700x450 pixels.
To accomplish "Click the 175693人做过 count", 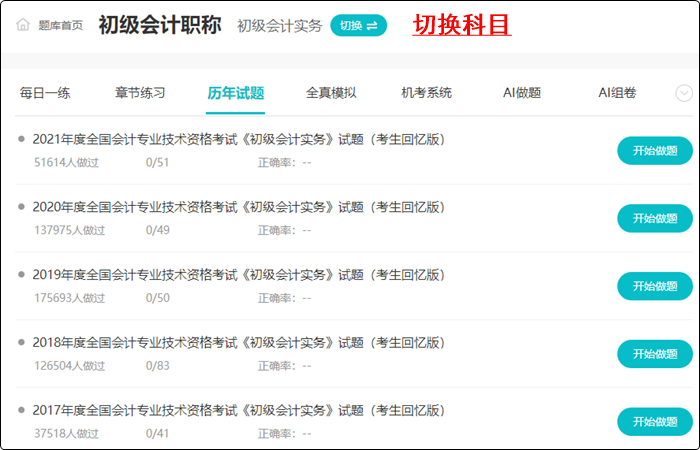I will (x=69, y=298).
